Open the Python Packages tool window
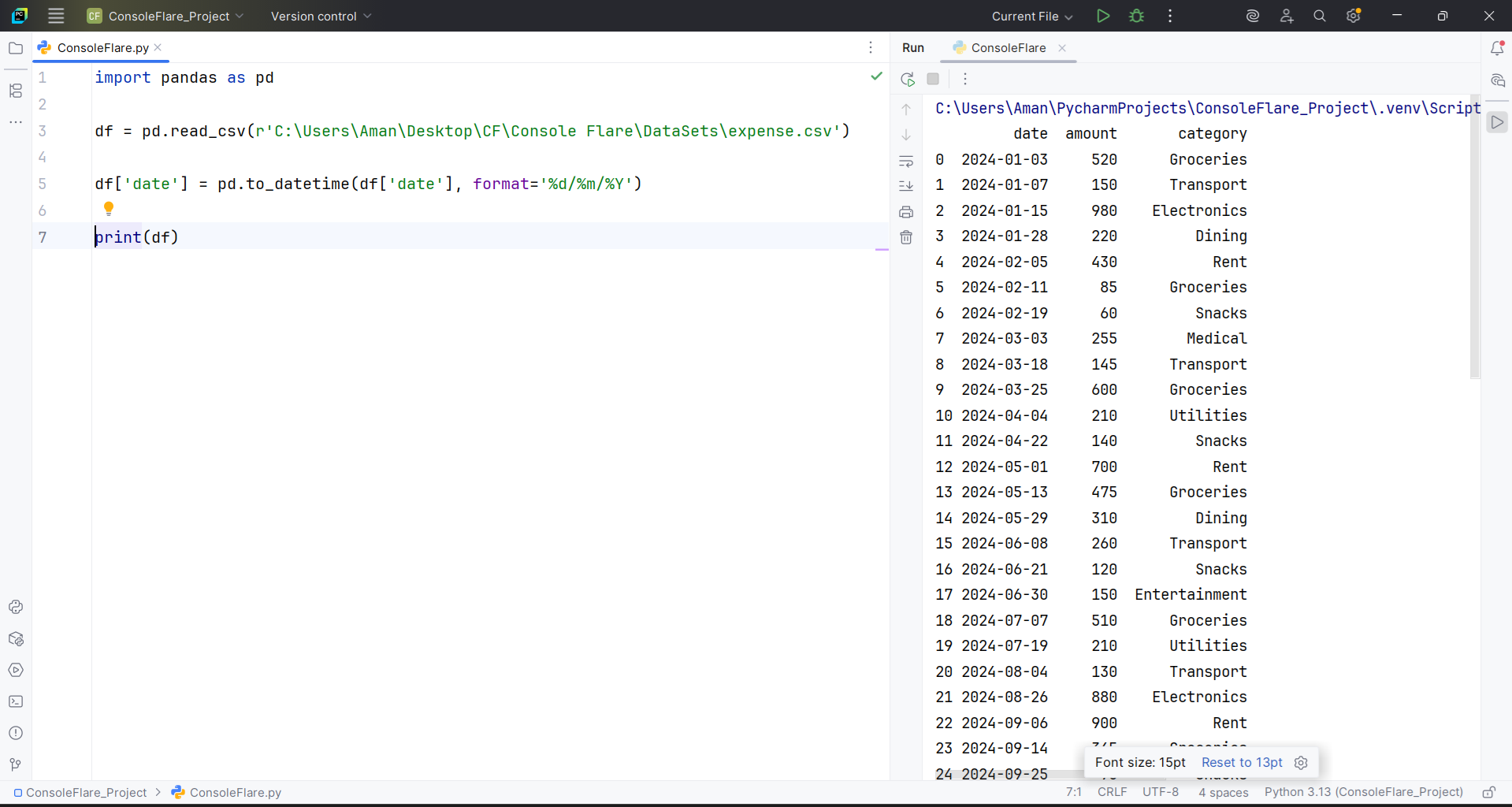This screenshot has width=1512, height=807. pyautogui.click(x=16, y=639)
